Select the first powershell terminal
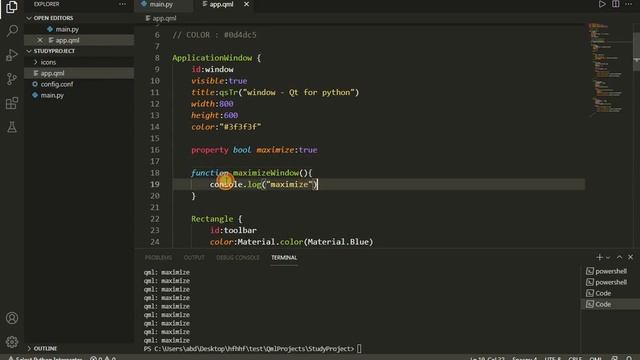640x360 pixels. [x=610, y=271]
